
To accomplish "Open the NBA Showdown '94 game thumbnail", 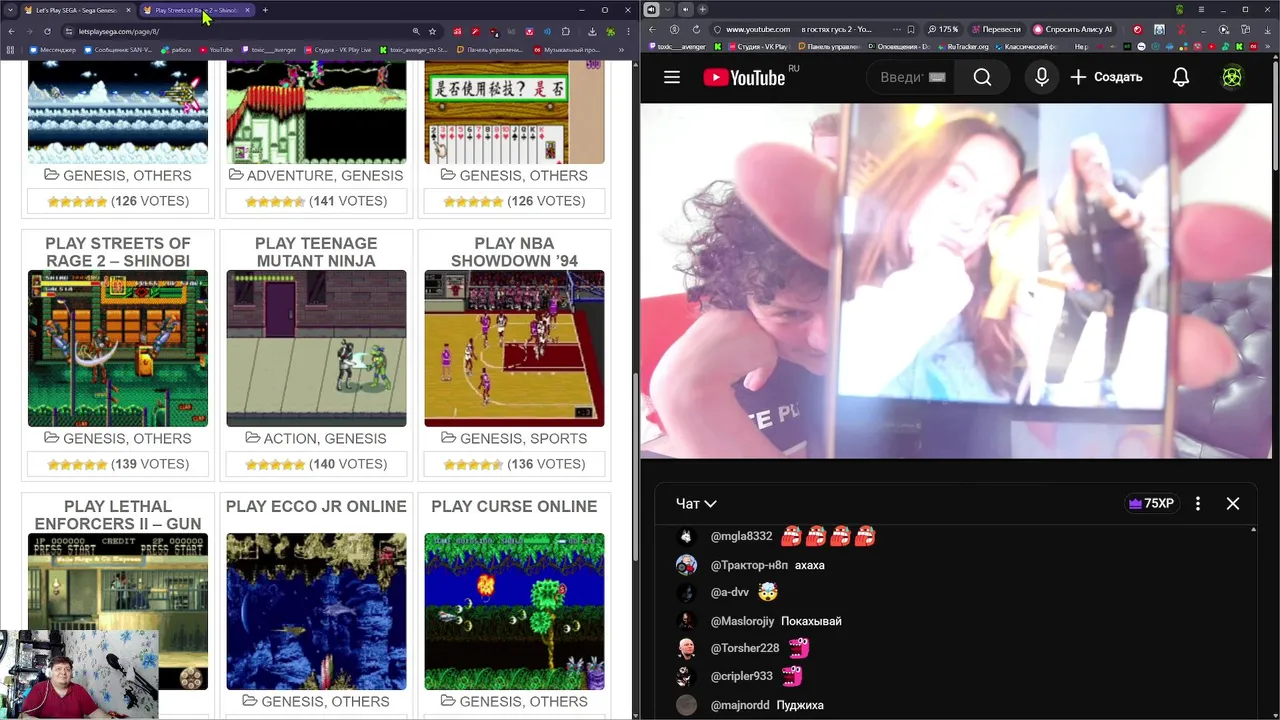I will coord(514,348).
